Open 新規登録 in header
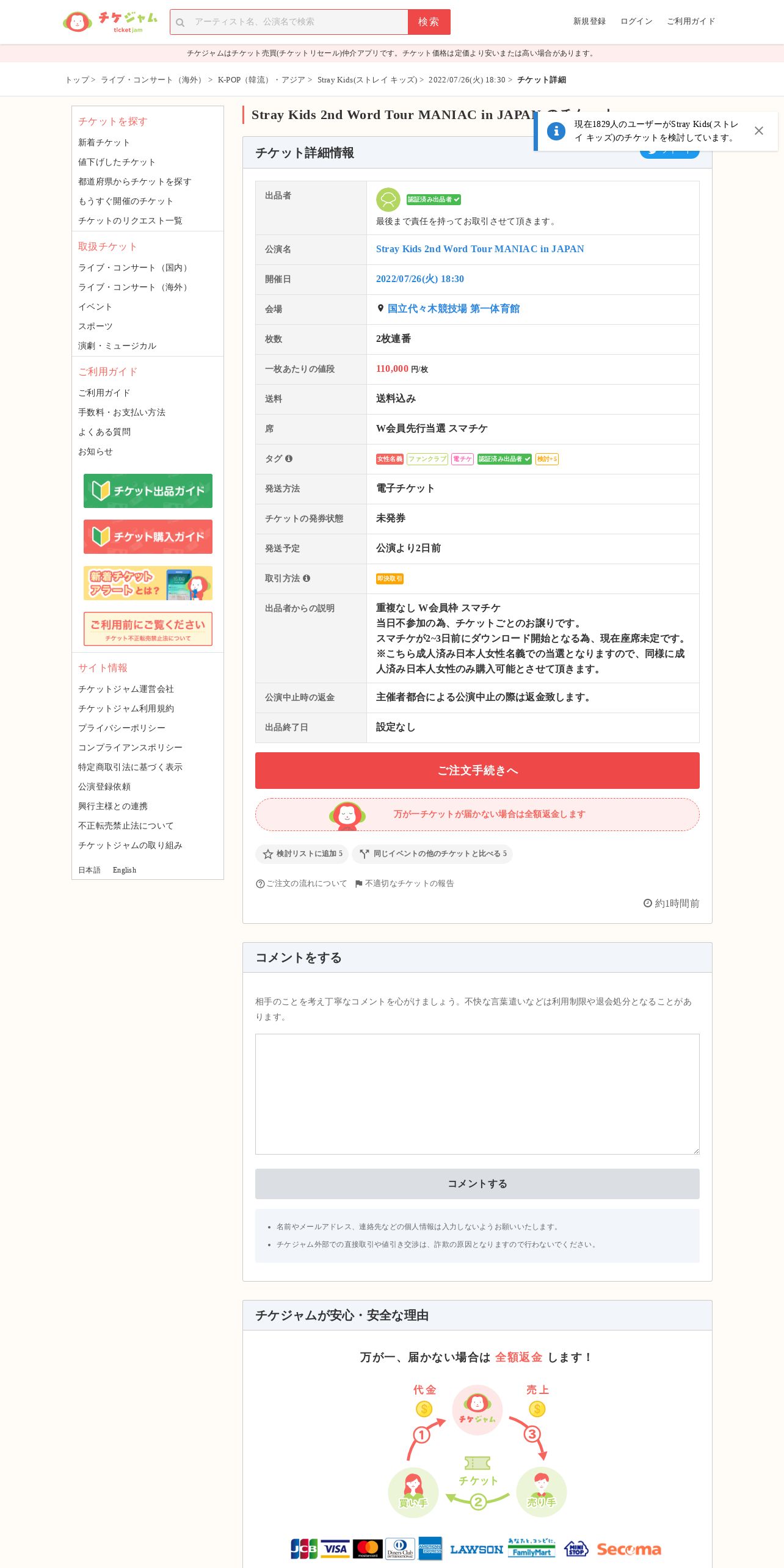 tap(589, 21)
